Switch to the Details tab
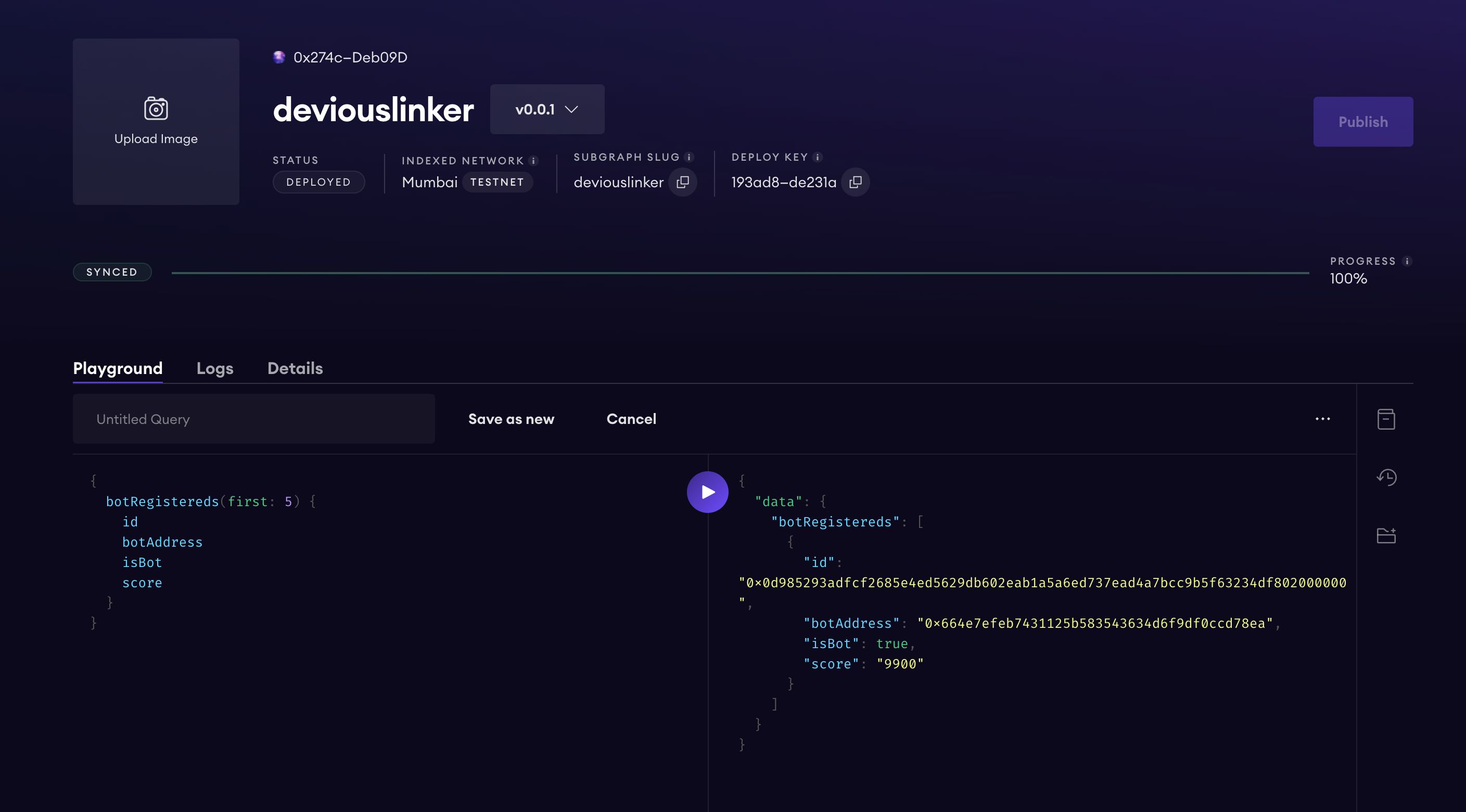The height and width of the screenshot is (812, 1466). [x=295, y=367]
